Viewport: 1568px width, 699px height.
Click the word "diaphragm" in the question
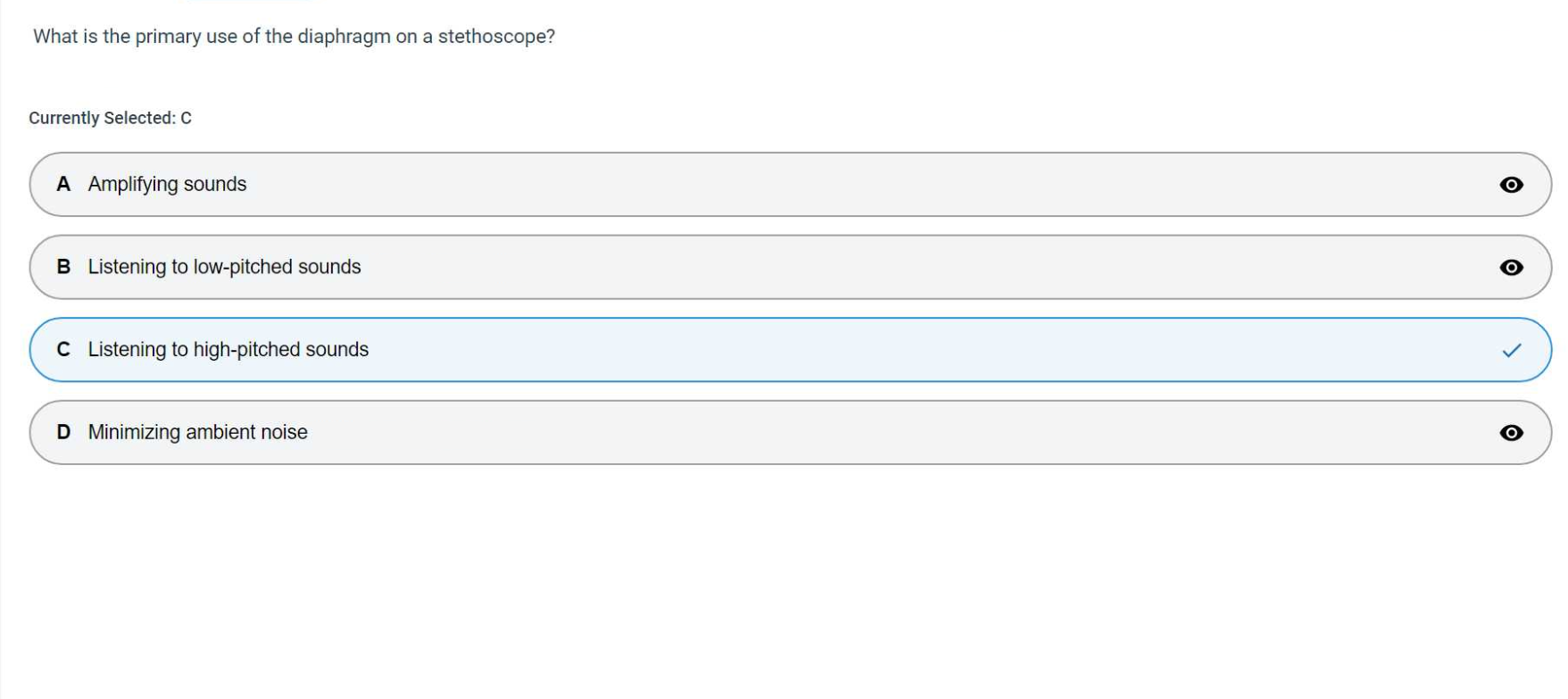point(344,37)
